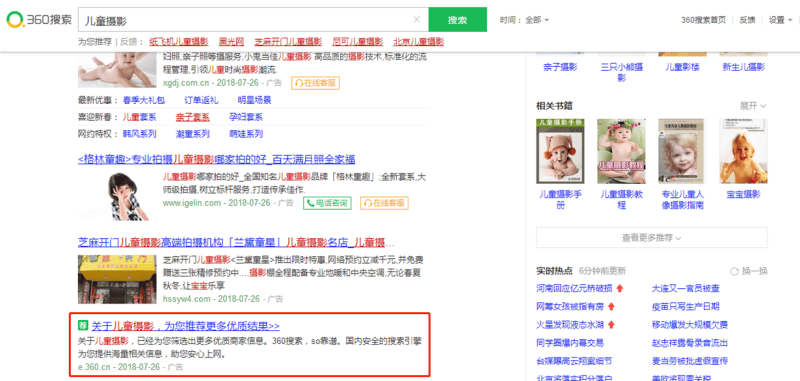Viewport: 800px width, 381px height.
Task: Clear the search box with the X icon
Action: coord(416,20)
